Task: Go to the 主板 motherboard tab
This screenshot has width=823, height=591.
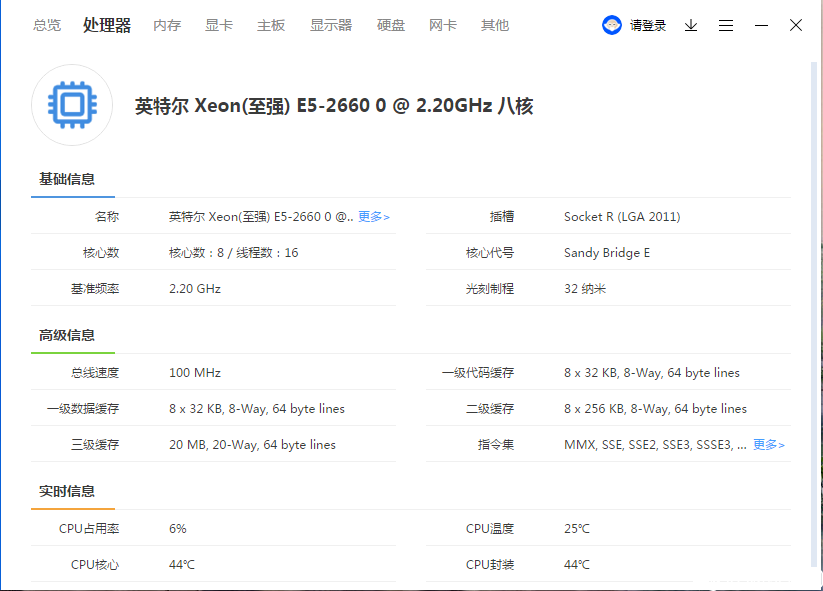Action: click(x=271, y=25)
